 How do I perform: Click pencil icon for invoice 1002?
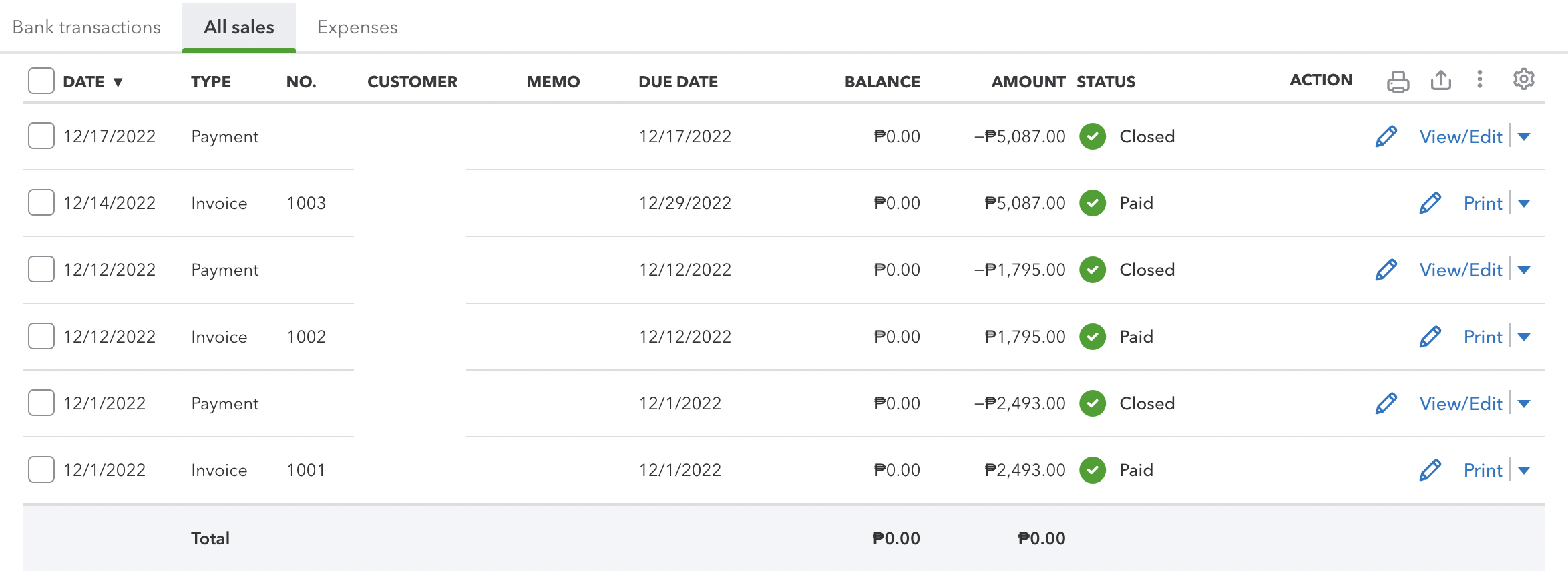tap(1430, 337)
